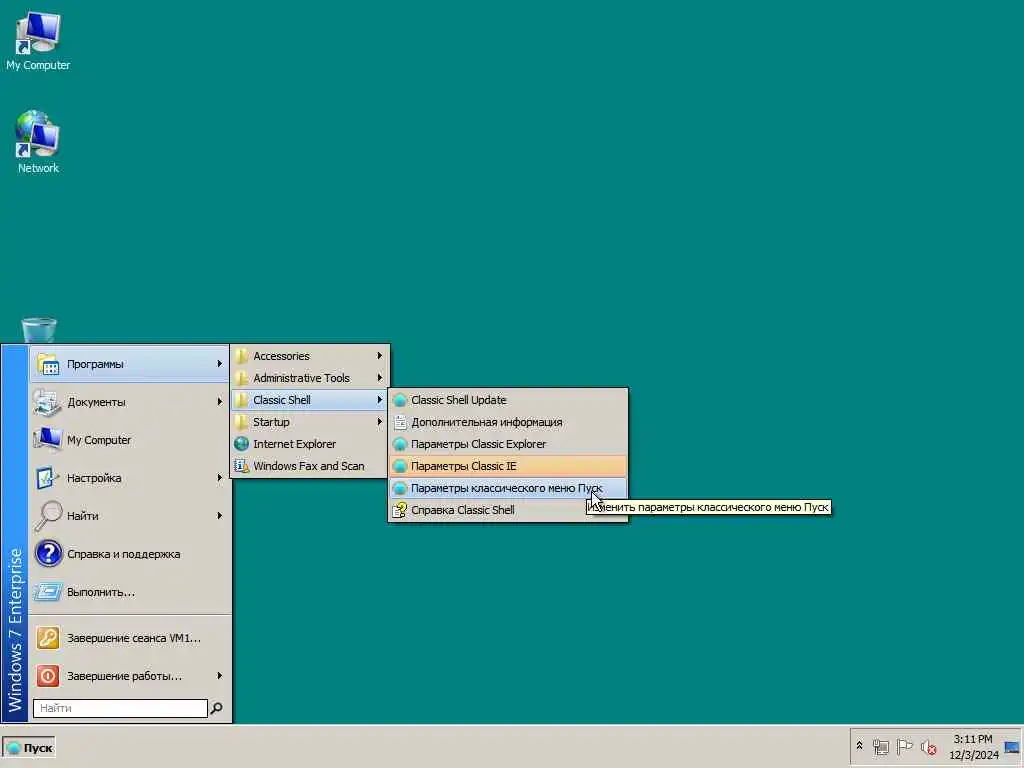Screen dimensions: 1024x768
Task: Click the Справка и поддержка help icon
Action: coord(48,554)
